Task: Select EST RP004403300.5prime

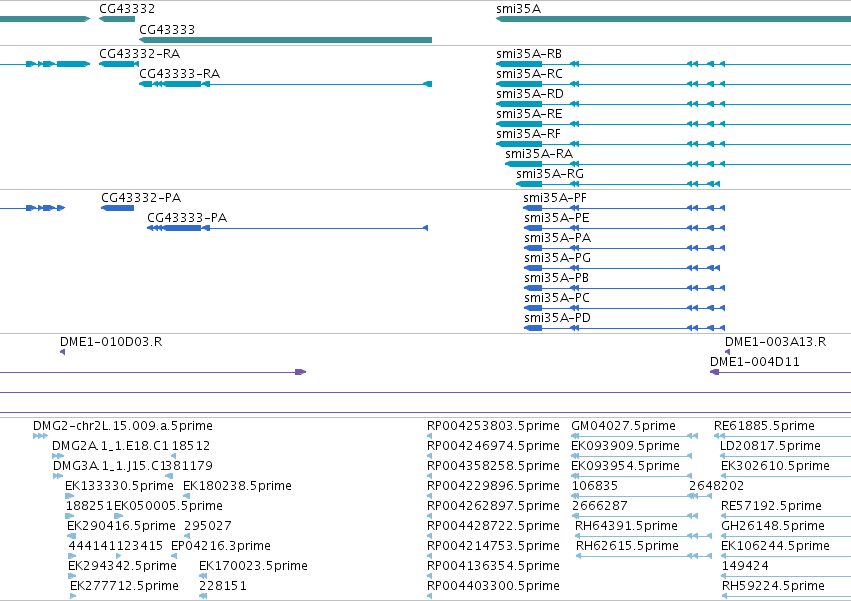Action: [493, 586]
